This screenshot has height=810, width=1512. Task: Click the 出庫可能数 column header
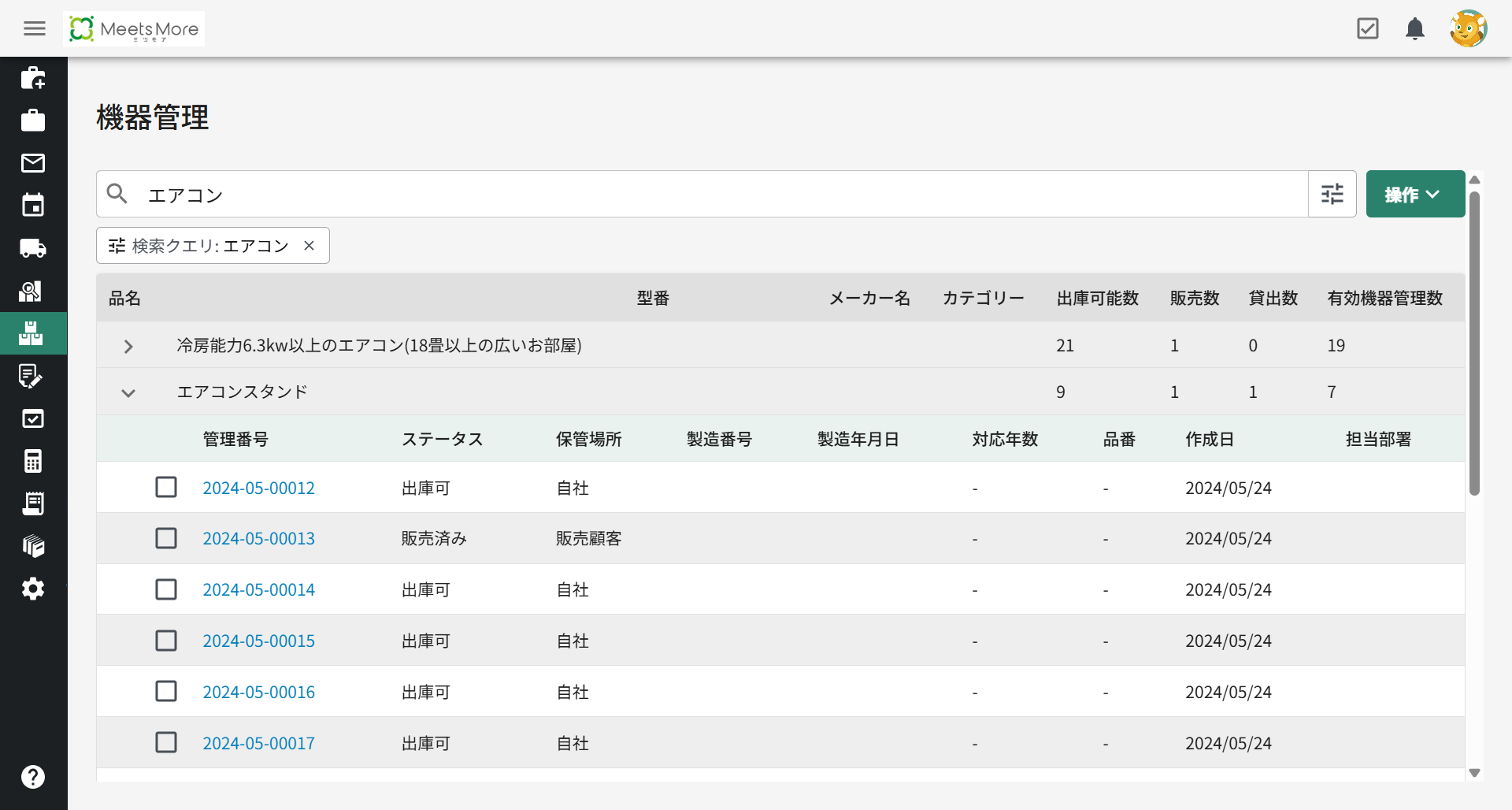1098,298
